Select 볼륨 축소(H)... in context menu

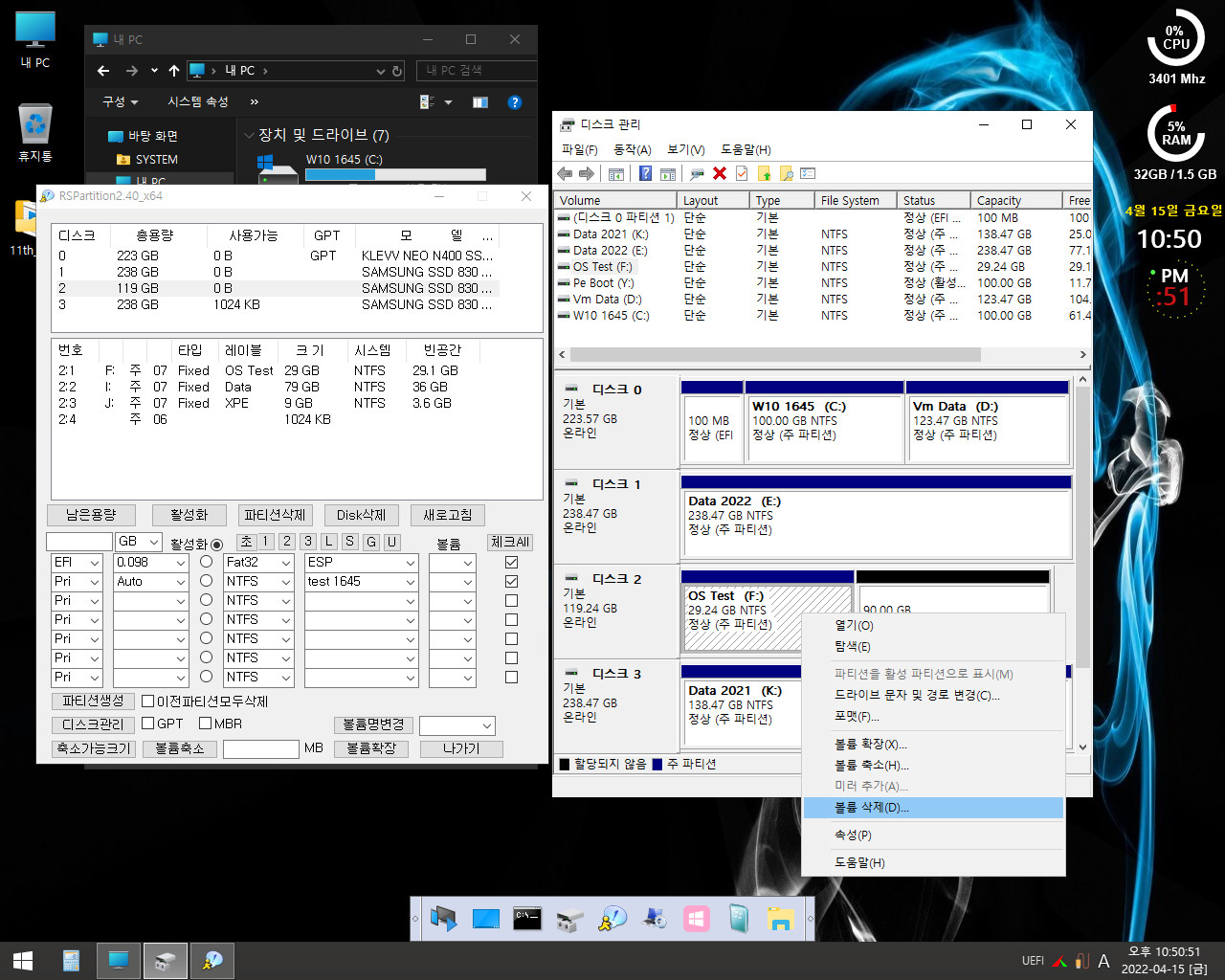[933, 766]
